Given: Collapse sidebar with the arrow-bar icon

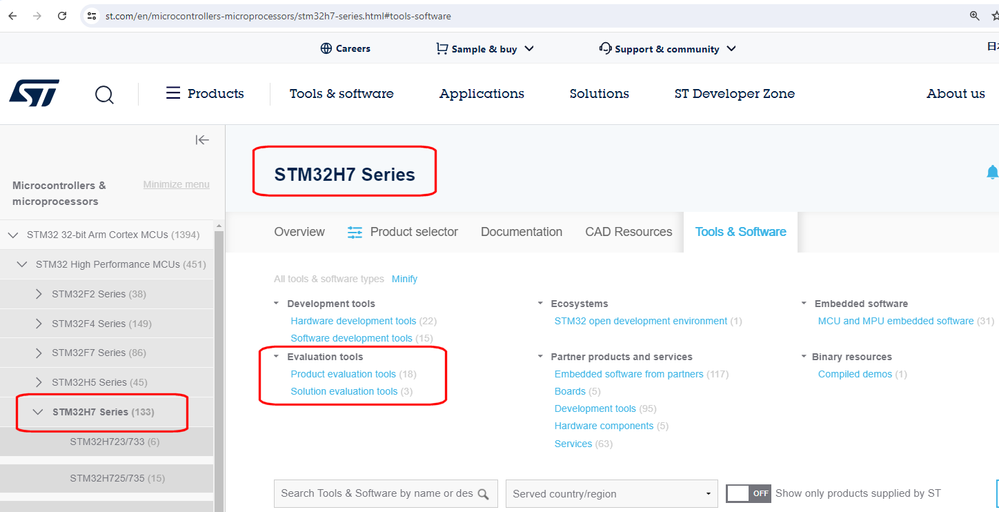Looking at the screenshot, I should point(202,140).
